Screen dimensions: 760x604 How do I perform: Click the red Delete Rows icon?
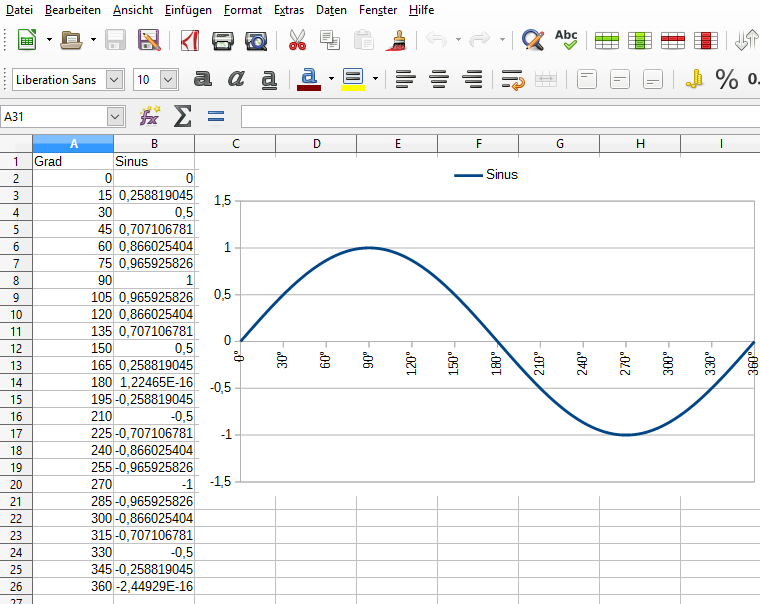pyautogui.click(x=673, y=41)
